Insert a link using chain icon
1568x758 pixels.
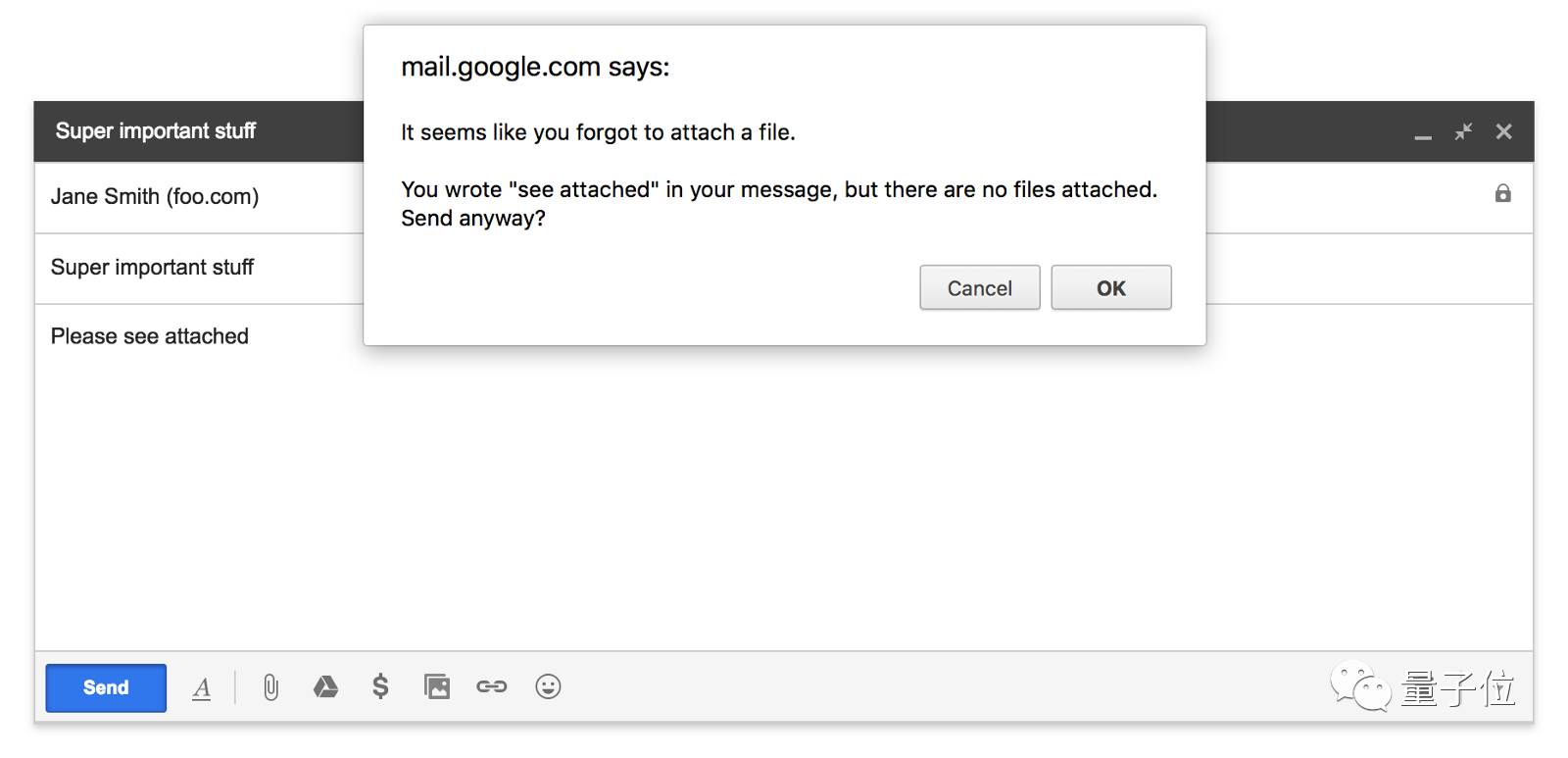pyautogui.click(x=491, y=686)
